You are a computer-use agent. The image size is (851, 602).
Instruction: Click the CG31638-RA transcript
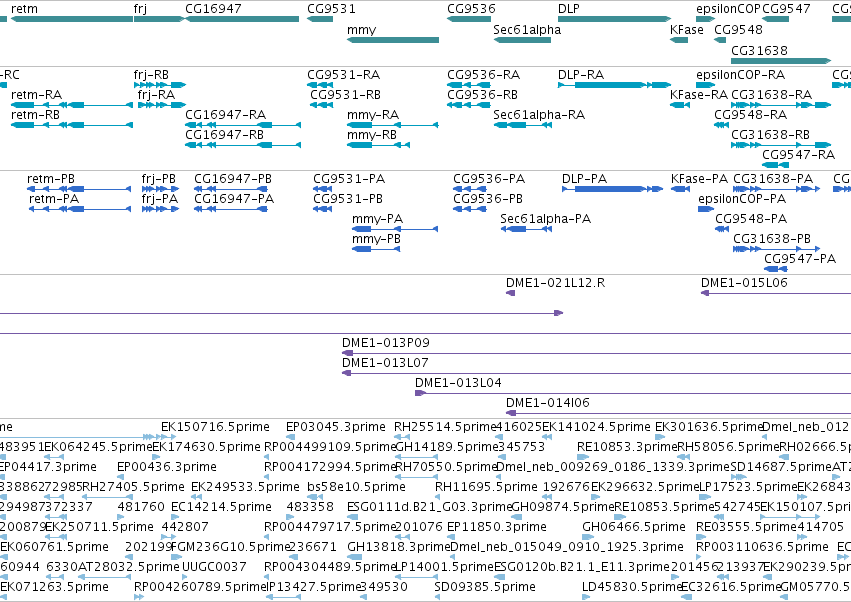point(781,105)
